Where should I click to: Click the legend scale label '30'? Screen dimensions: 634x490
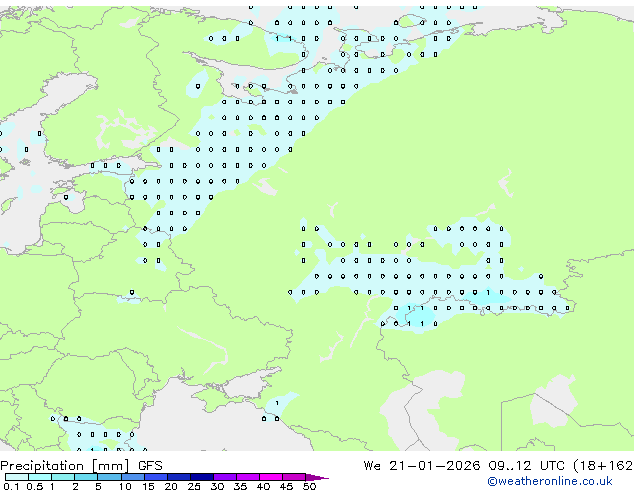pyautogui.click(x=217, y=486)
